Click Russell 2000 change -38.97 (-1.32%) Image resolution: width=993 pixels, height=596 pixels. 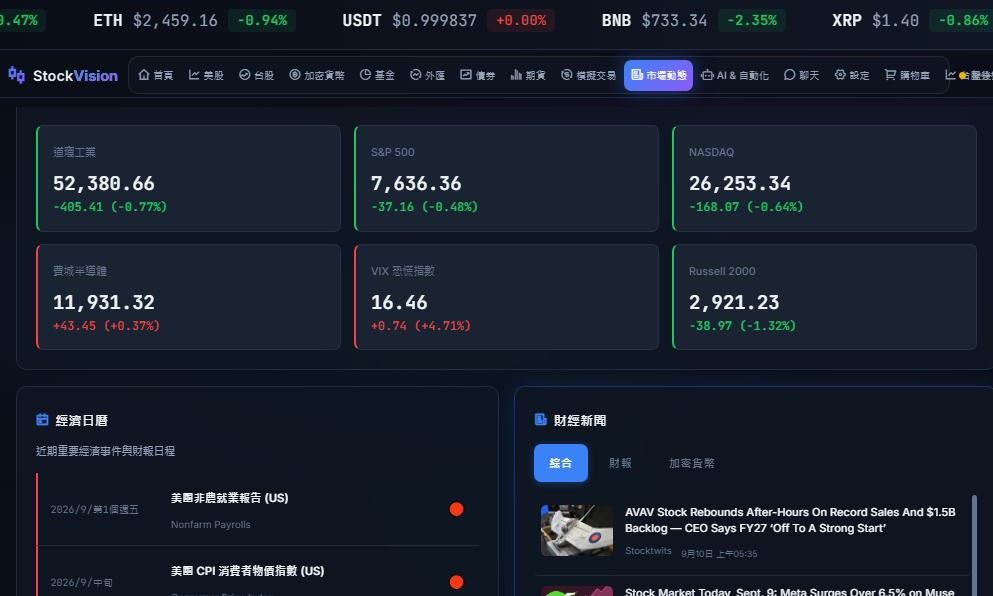[742, 326]
